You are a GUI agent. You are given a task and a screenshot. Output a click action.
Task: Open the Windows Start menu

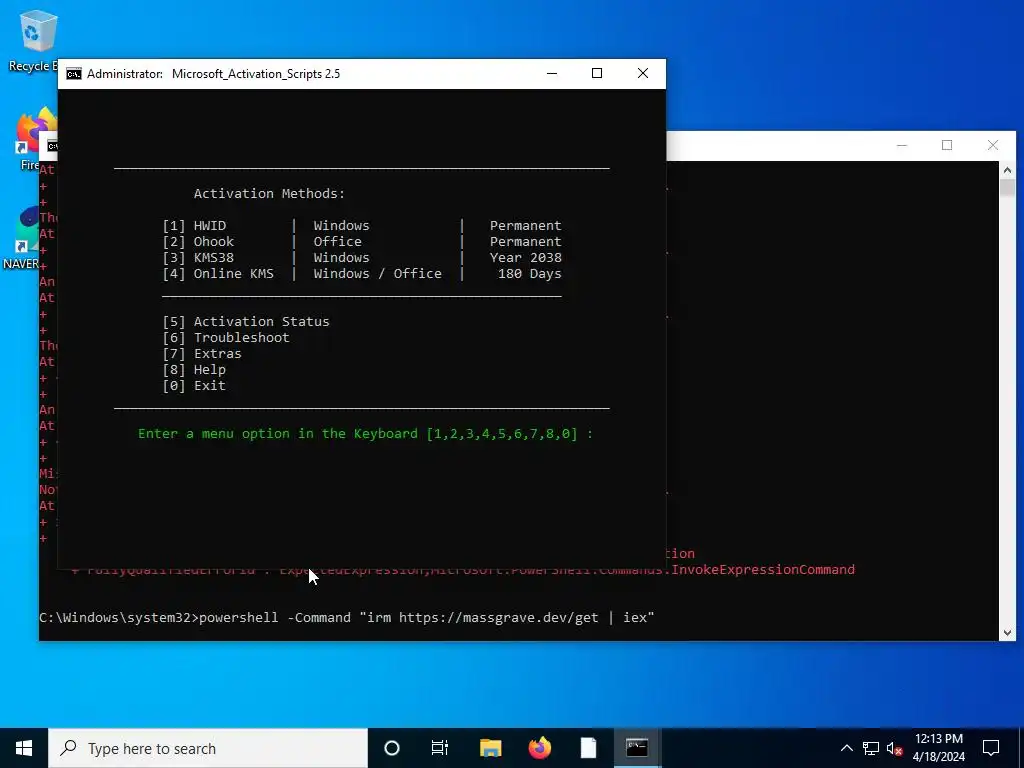pos(24,748)
